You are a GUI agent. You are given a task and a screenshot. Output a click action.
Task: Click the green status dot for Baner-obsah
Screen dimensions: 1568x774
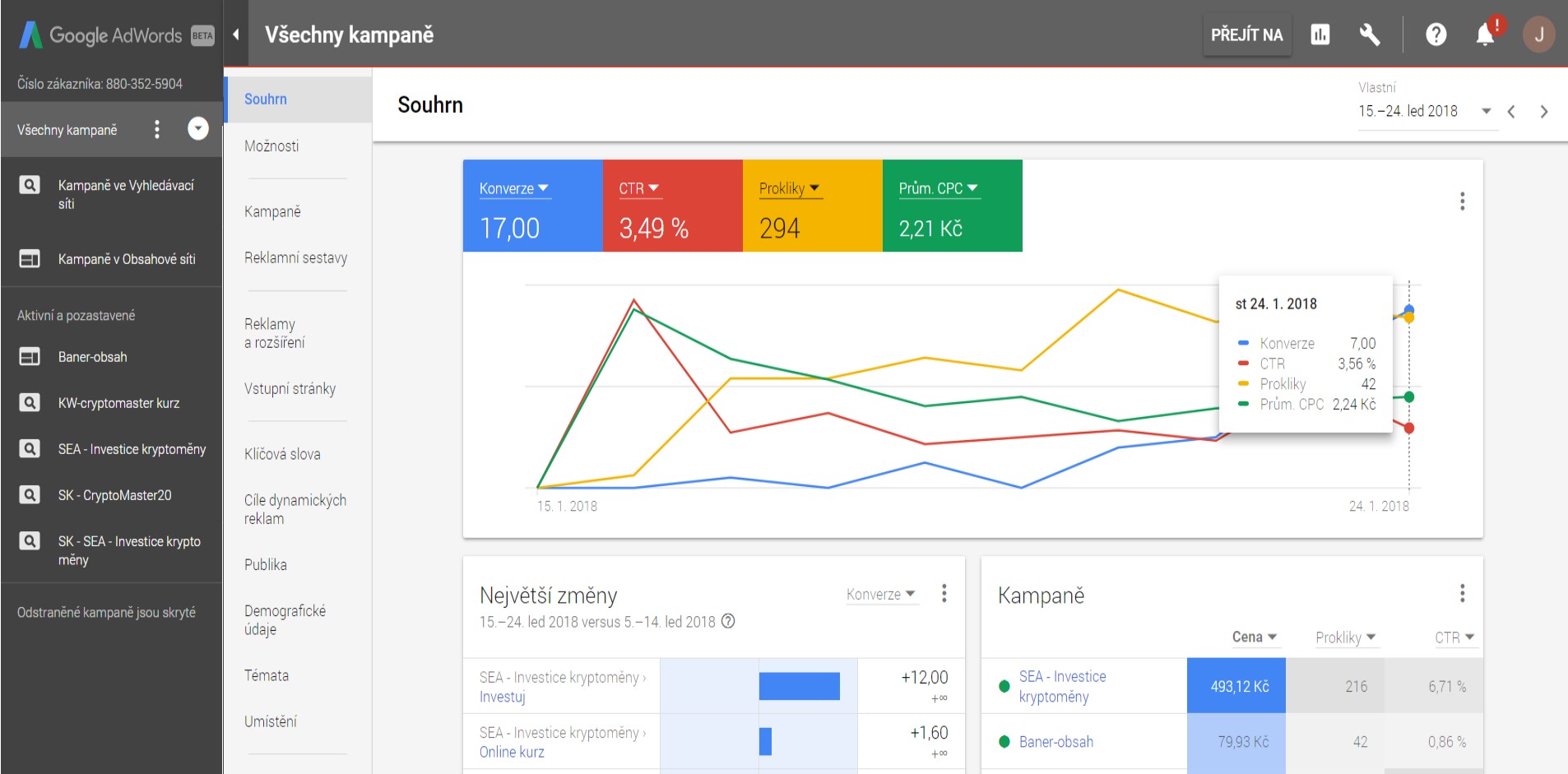coord(1004,742)
